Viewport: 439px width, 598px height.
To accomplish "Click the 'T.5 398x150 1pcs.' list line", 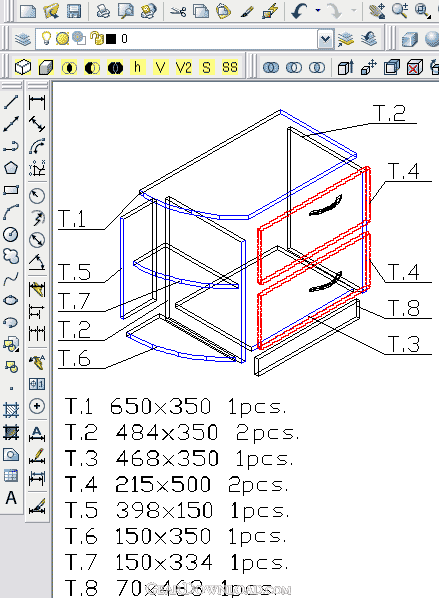I will click(177, 511).
